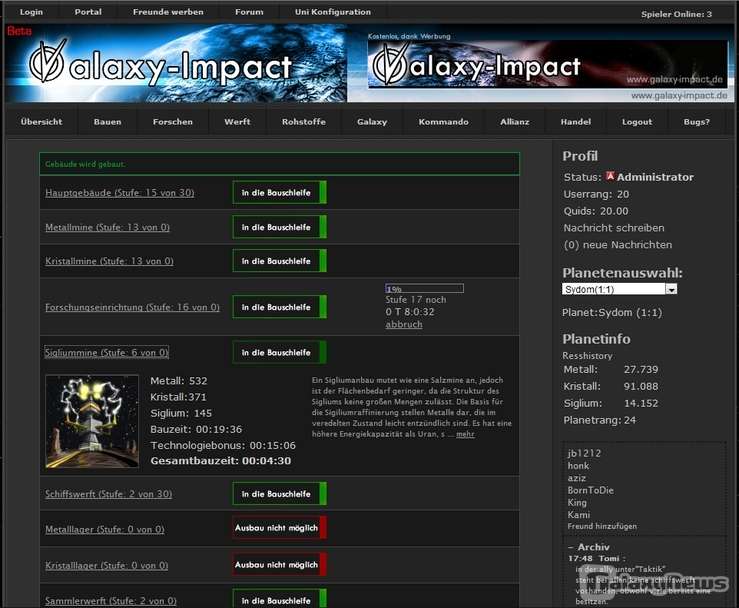Click Nachricht schreiben in profile

tap(614, 228)
